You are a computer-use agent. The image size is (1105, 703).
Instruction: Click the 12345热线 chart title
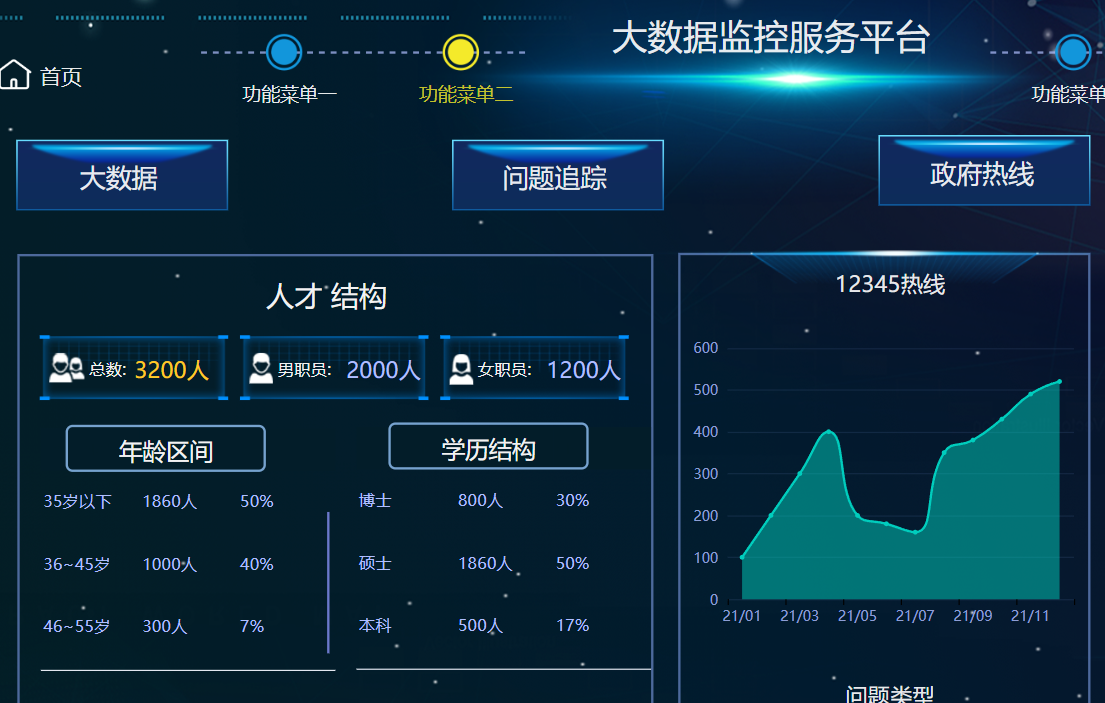[x=890, y=285]
